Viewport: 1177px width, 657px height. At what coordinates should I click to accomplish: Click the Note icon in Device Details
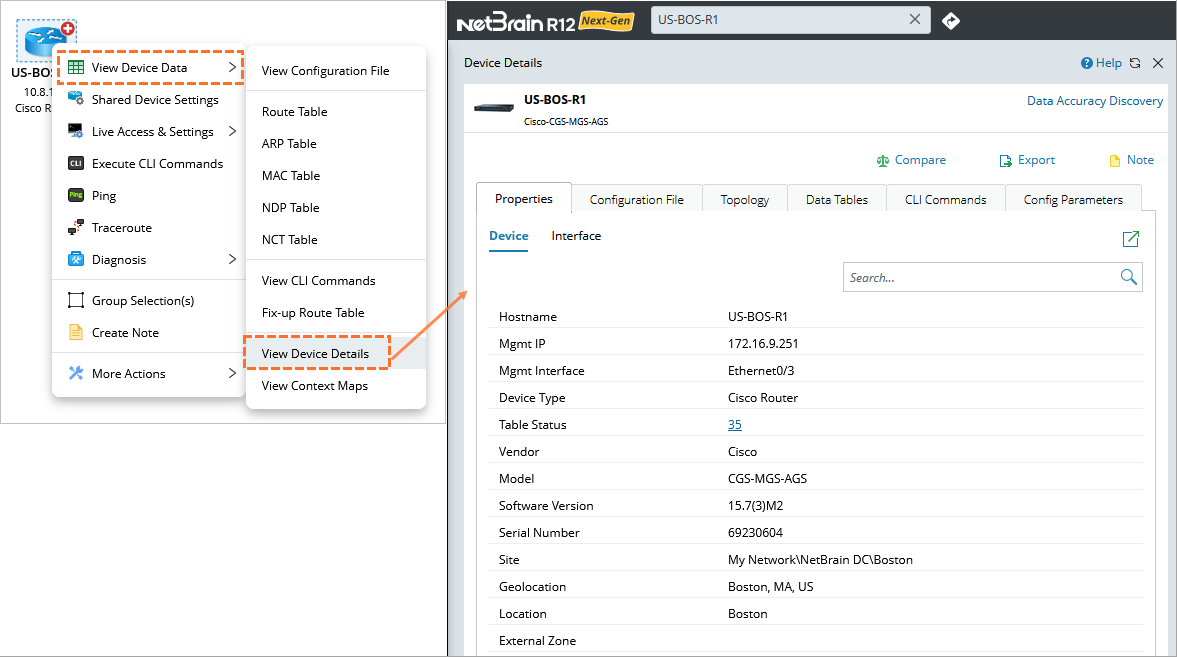[1115, 161]
